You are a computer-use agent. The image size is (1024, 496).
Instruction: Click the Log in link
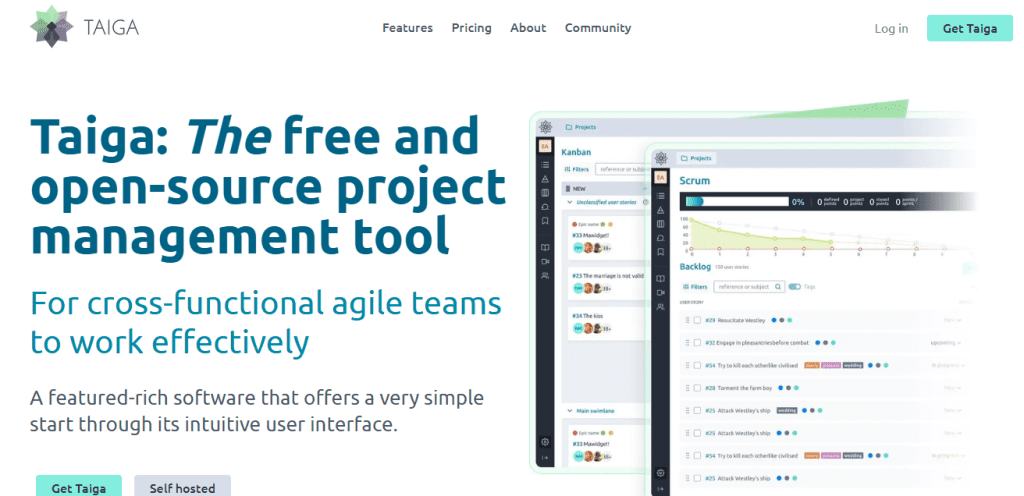coord(891,29)
